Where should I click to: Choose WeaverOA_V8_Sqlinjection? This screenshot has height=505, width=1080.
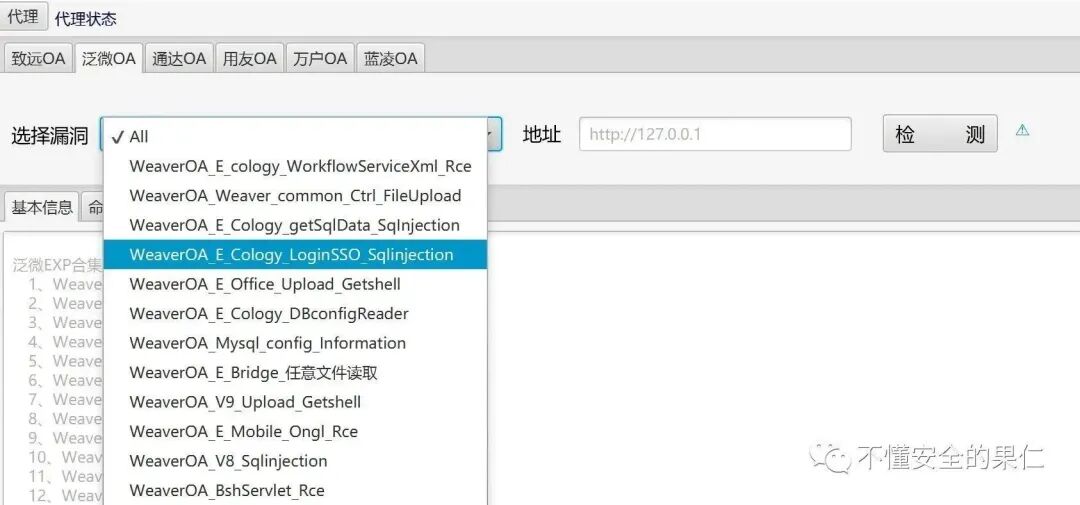click(x=295, y=461)
